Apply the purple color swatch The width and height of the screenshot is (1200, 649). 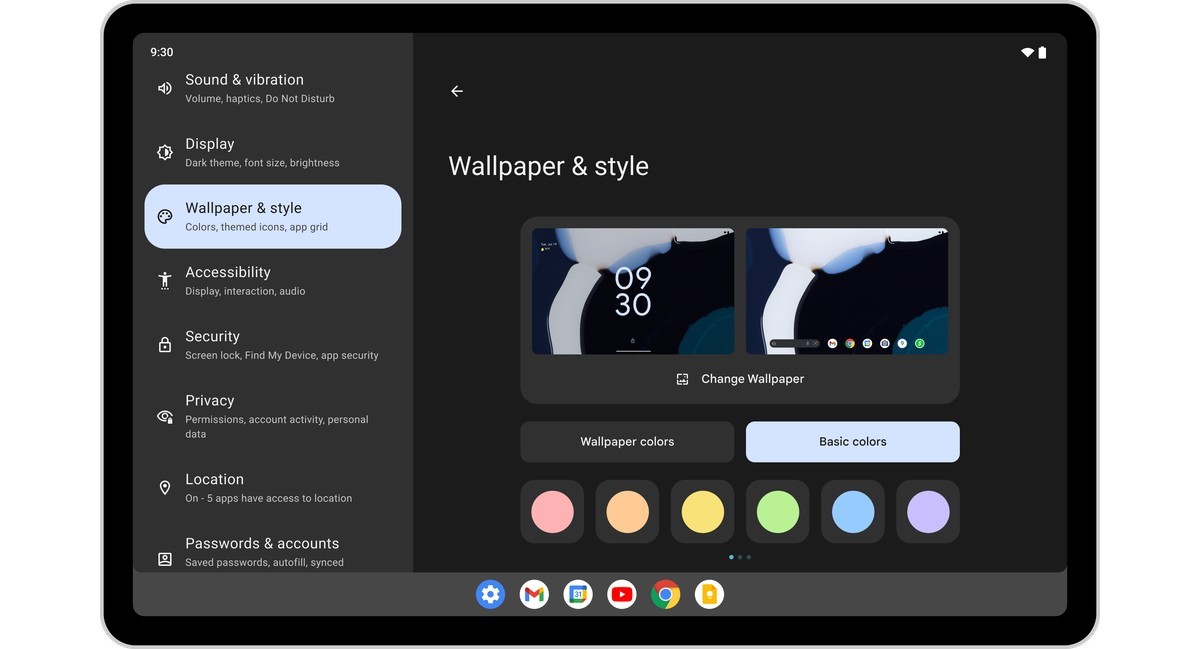click(928, 512)
